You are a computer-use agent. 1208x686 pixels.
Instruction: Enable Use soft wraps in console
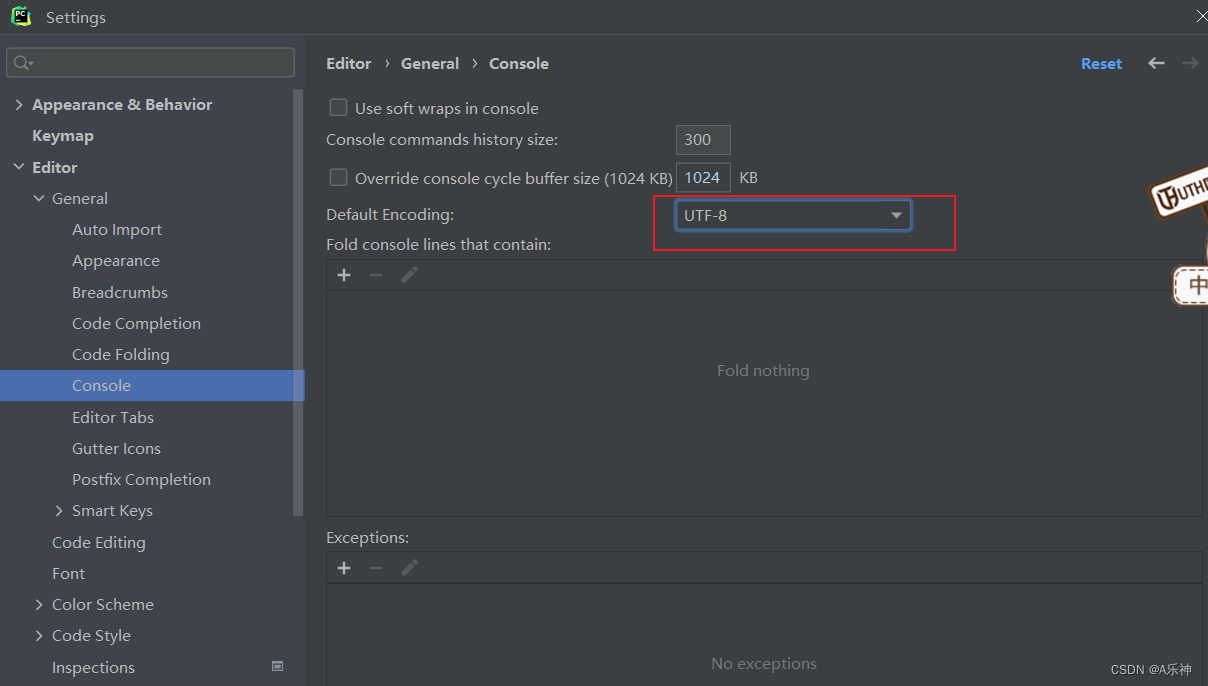coord(339,107)
